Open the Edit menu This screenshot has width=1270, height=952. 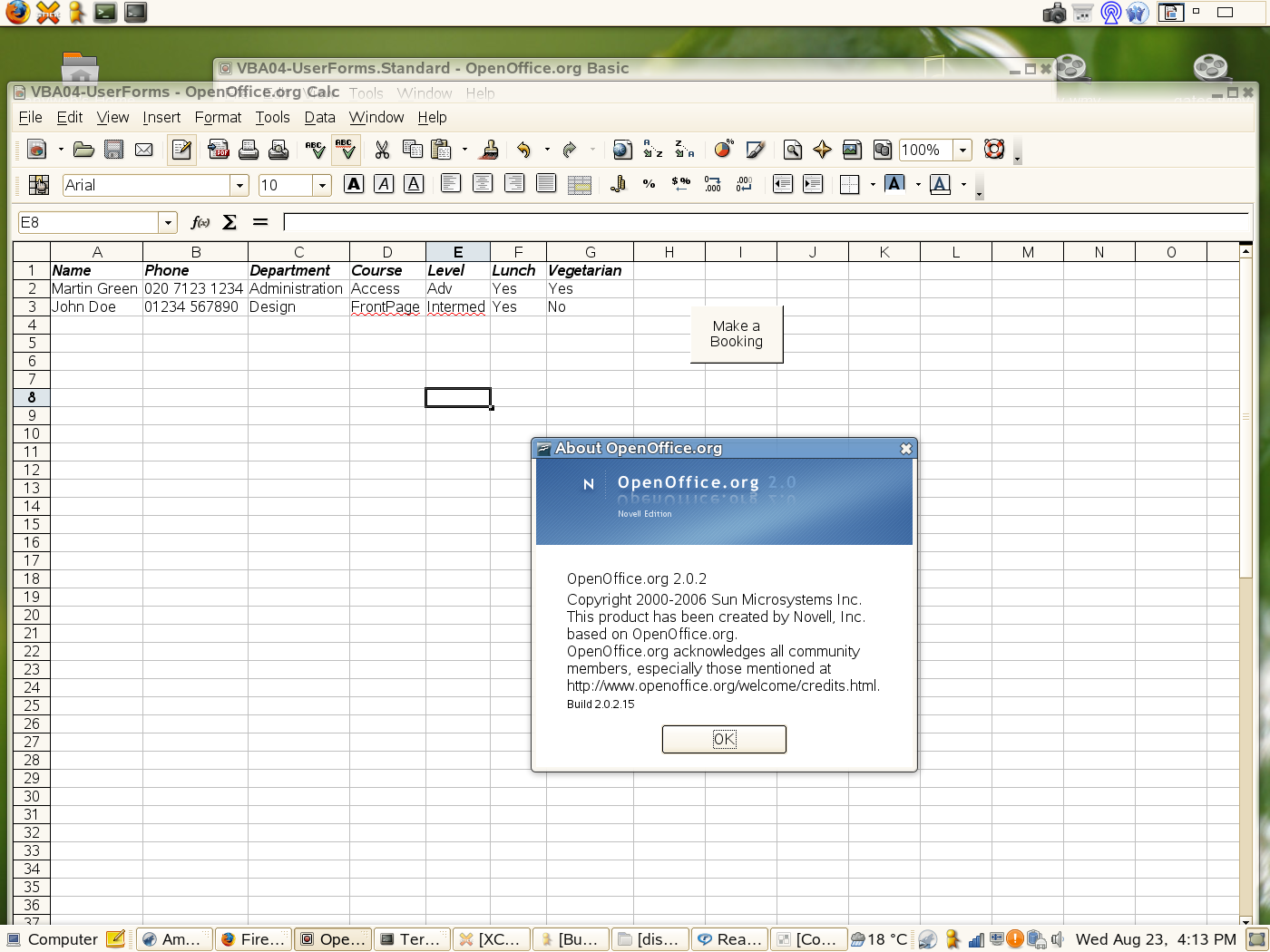coord(69,117)
